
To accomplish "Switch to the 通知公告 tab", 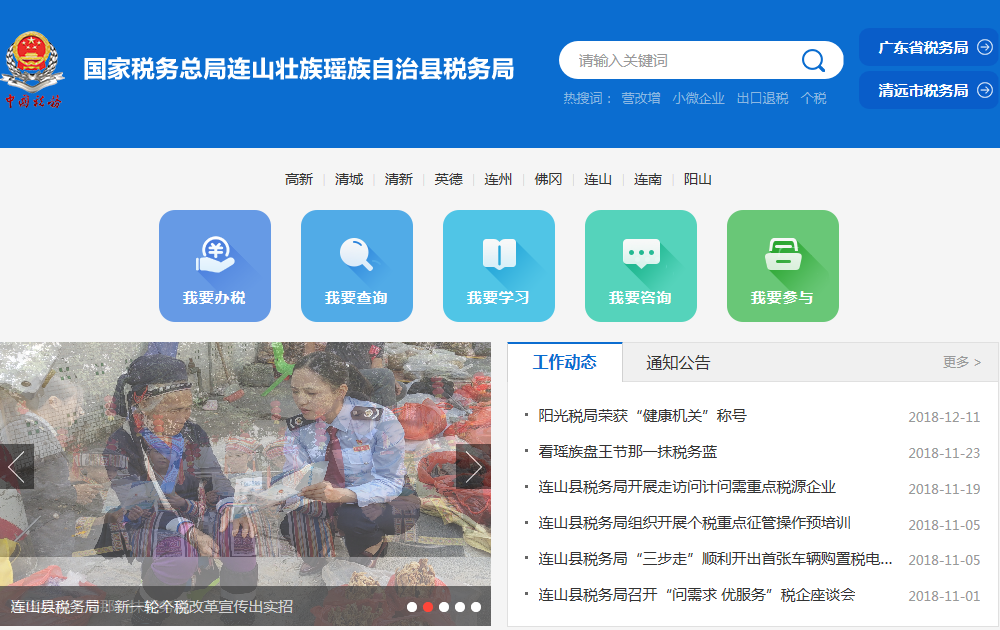I will 678,363.
